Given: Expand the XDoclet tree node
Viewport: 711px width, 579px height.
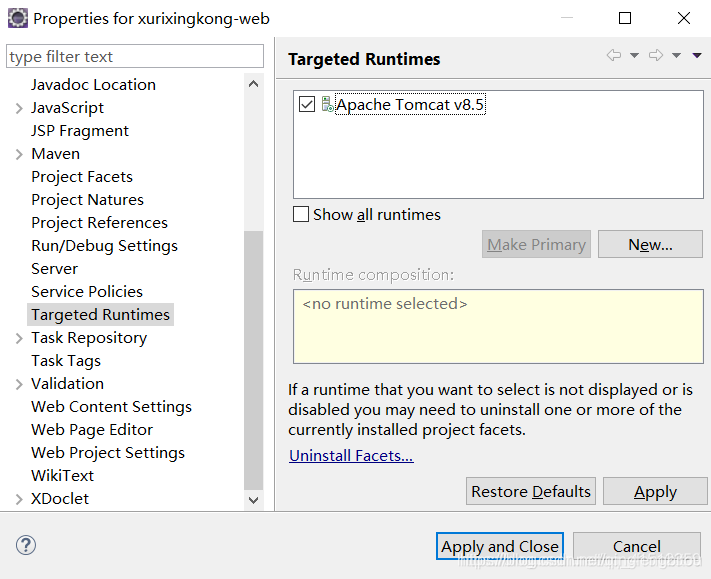Looking at the screenshot, I should pos(19,499).
